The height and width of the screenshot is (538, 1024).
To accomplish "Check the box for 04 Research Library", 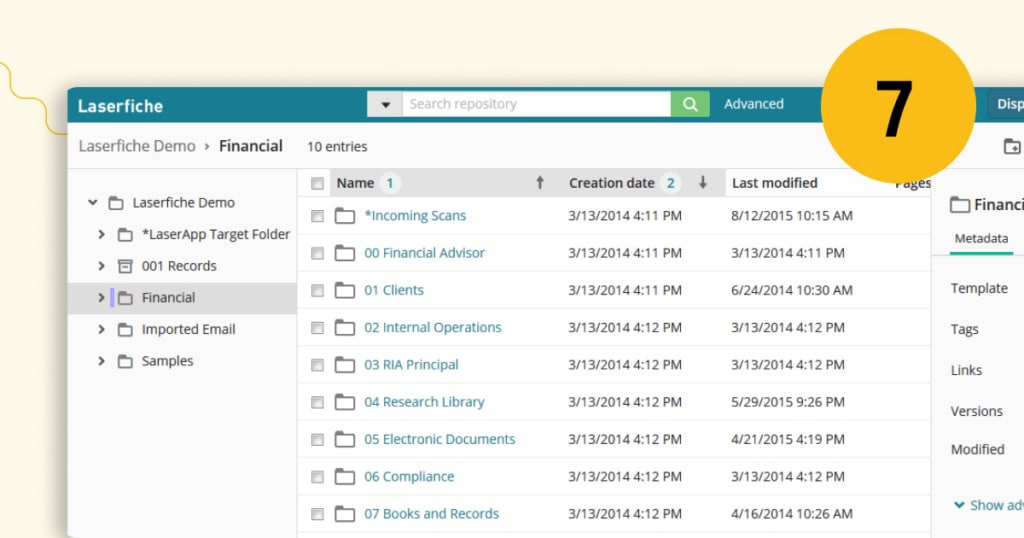I will (x=317, y=403).
